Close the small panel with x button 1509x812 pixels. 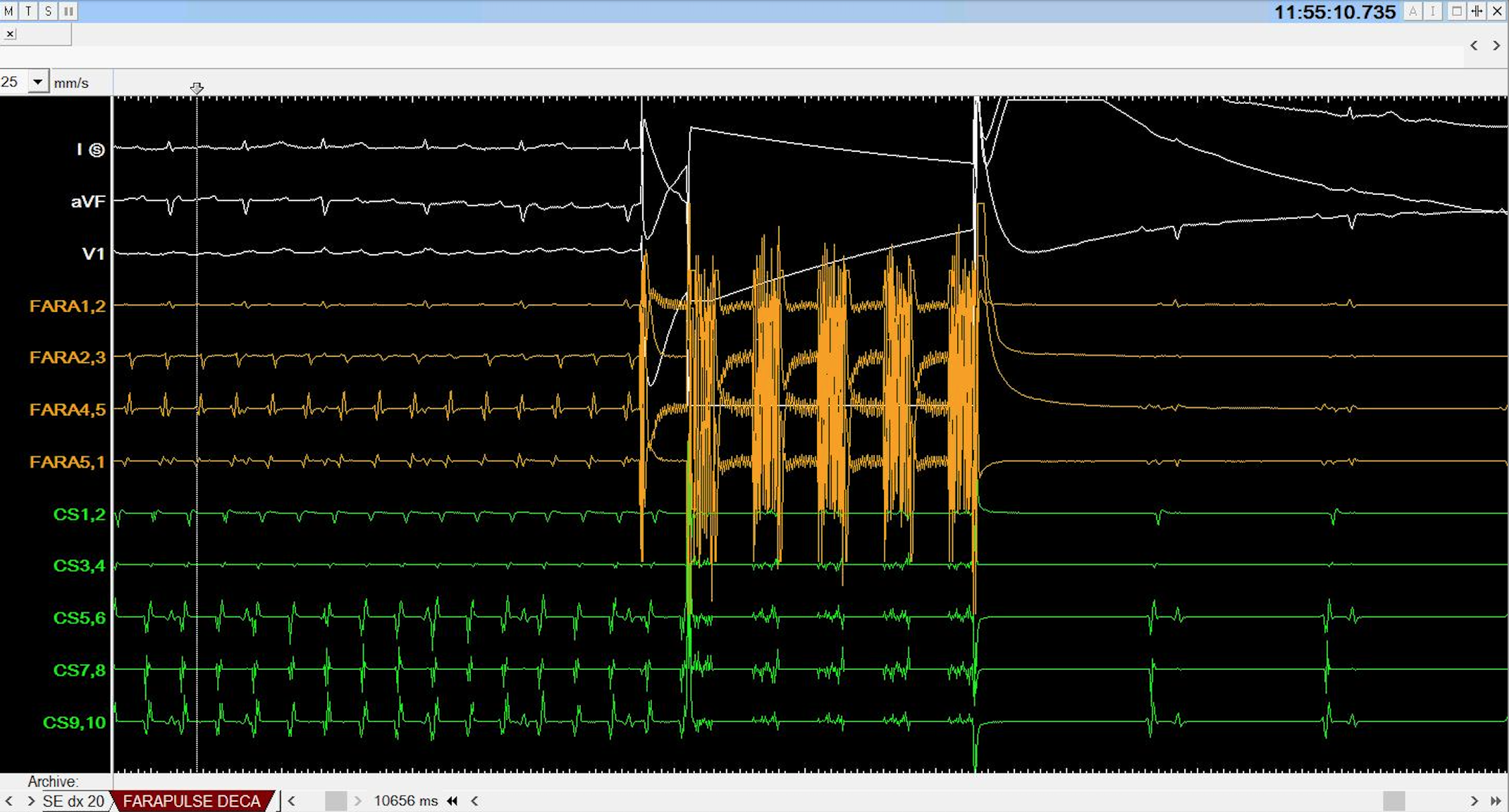pyautogui.click(x=10, y=34)
